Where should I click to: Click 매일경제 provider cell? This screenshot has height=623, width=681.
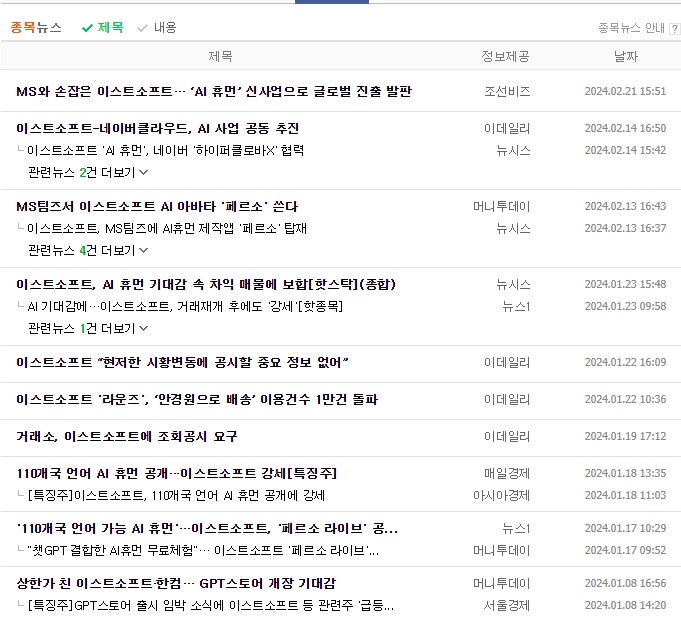pos(507,473)
